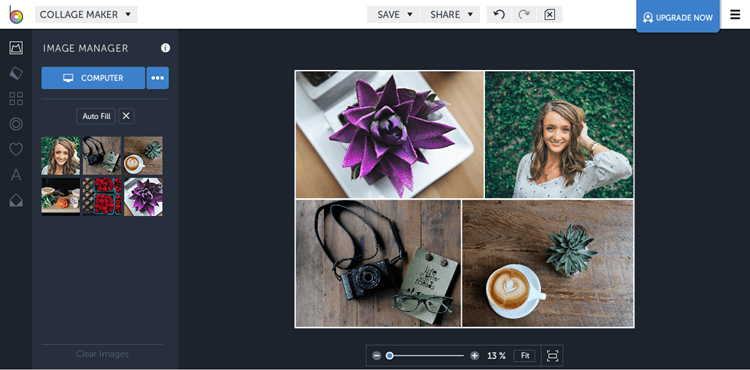Click the clear-canvas X box icon

[x=550, y=15]
